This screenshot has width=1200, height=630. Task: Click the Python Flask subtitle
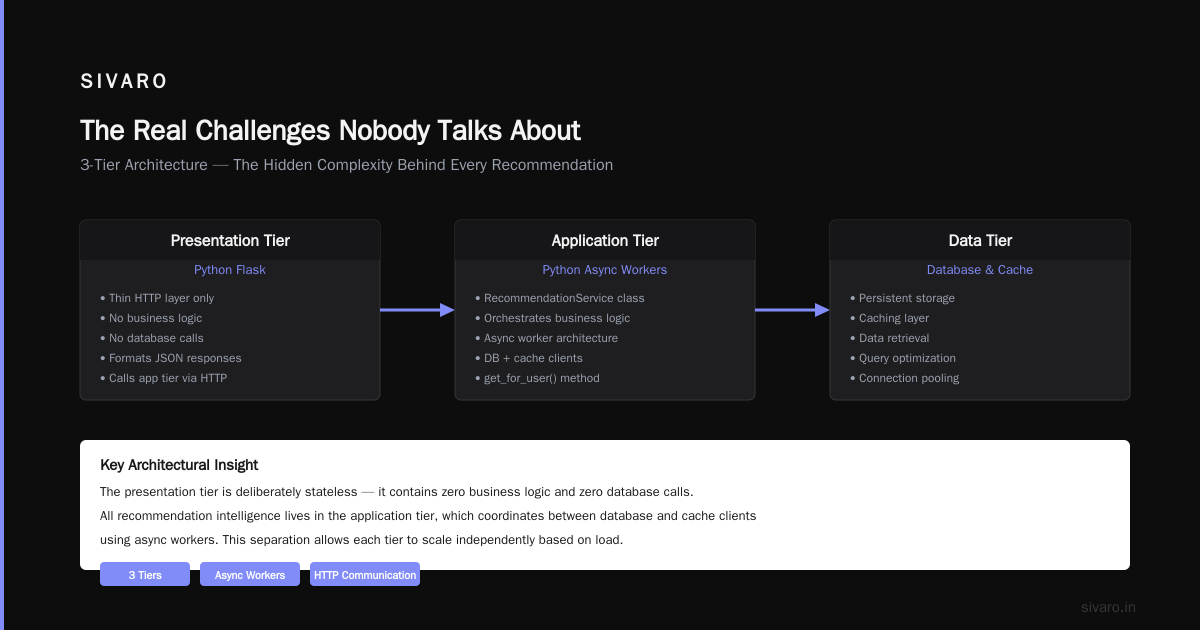point(230,270)
